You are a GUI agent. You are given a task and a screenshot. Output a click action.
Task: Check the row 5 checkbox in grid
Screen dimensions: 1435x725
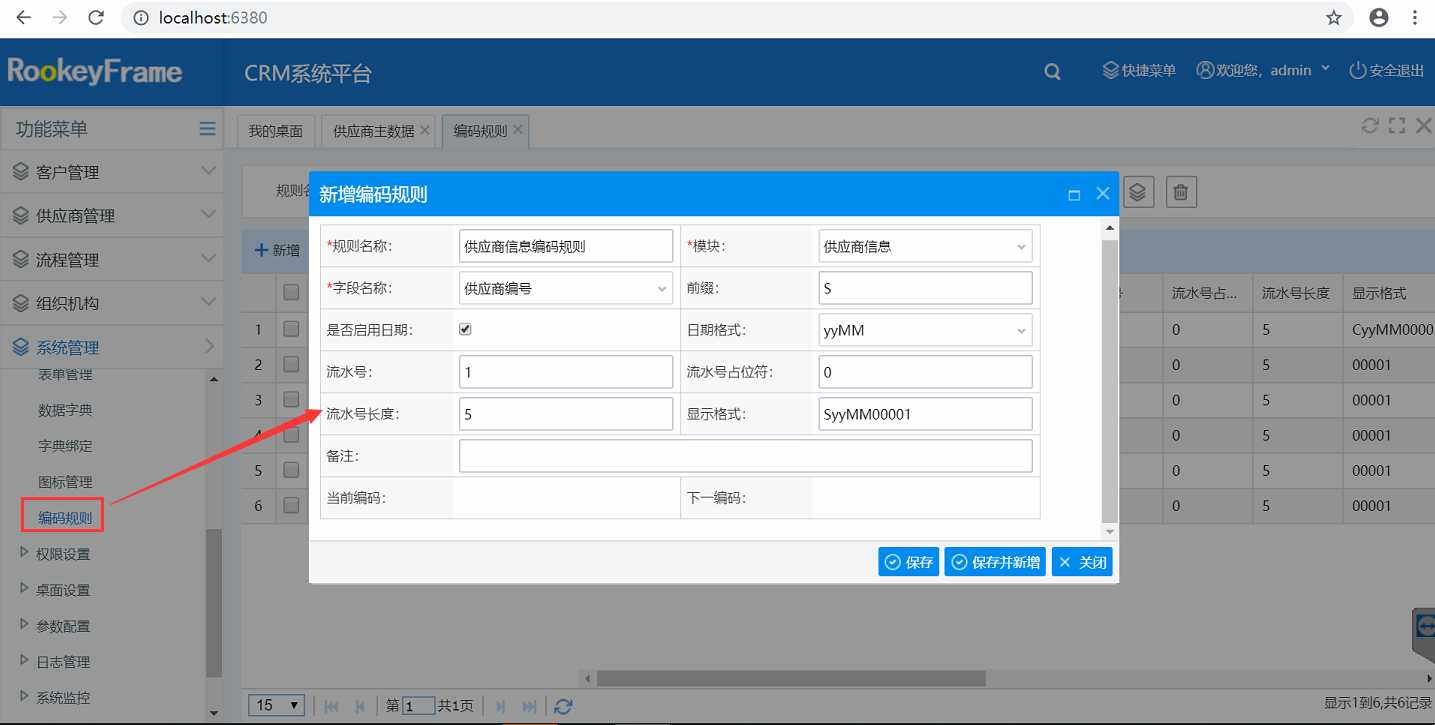(291, 470)
